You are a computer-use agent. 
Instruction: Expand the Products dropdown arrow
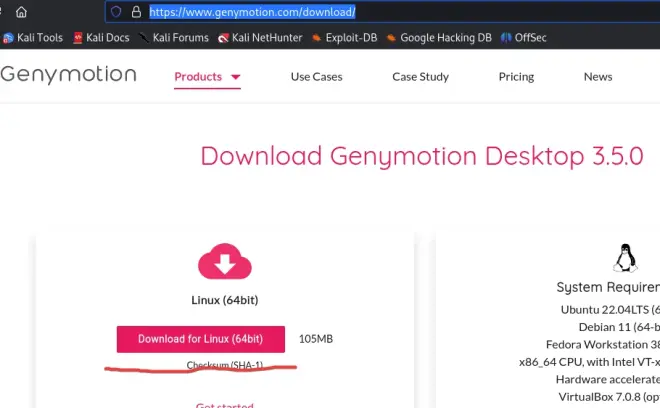236,77
